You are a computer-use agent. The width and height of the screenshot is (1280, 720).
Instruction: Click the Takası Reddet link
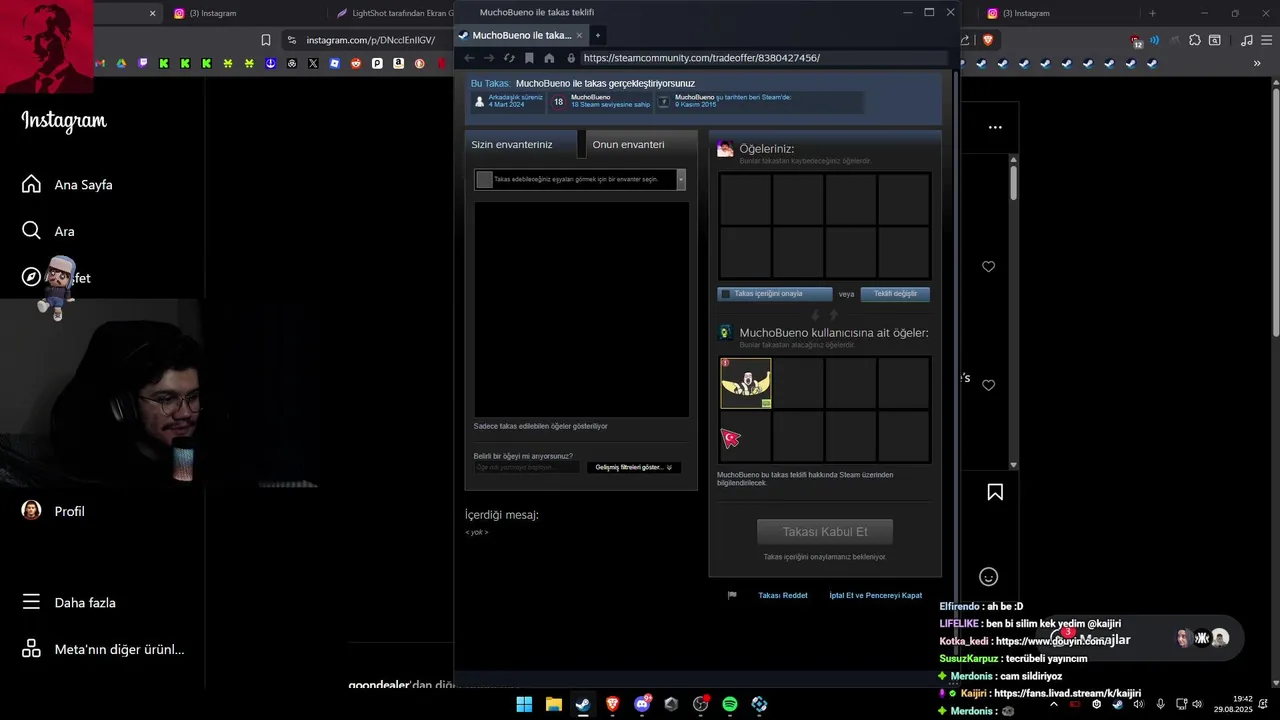[782, 595]
